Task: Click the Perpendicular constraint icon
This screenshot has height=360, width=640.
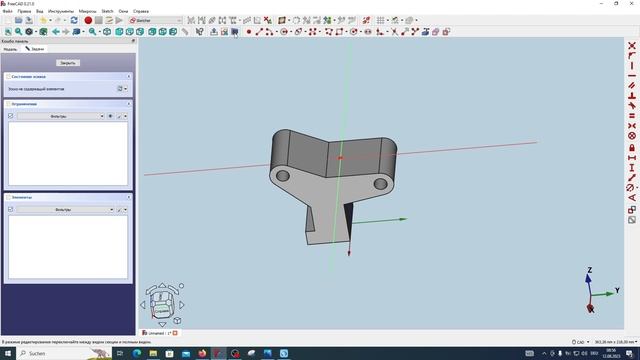Action: 632,96
